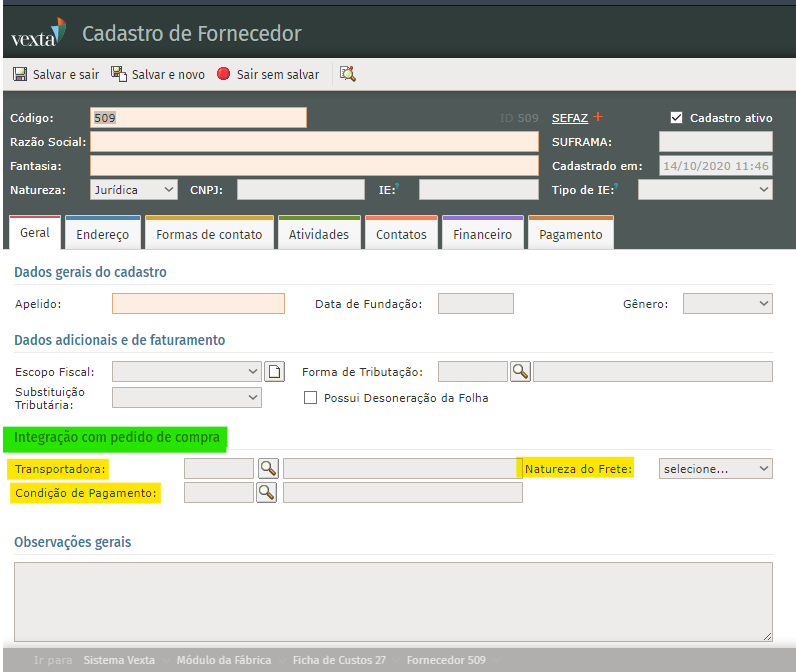The height and width of the screenshot is (672, 796).
Task: Open the Financeiro tab
Action: pyautogui.click(x=482, y=234)
